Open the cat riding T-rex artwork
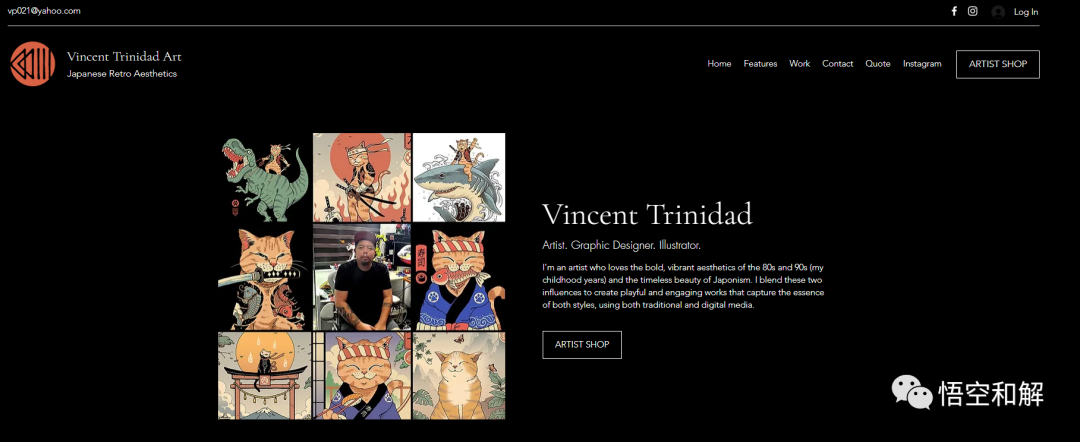1080x442 pixels. 264,178
